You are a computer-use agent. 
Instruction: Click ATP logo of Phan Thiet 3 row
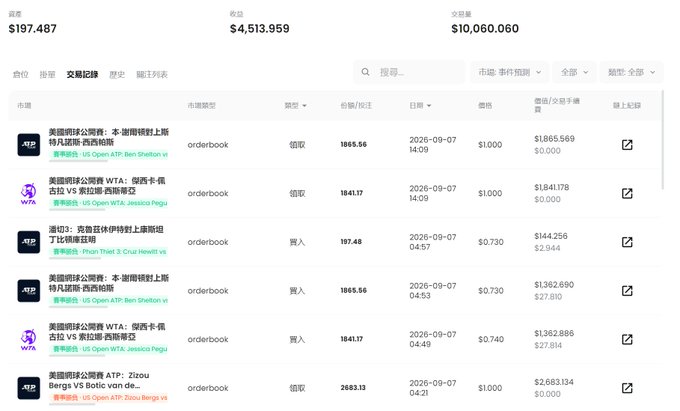29,242
